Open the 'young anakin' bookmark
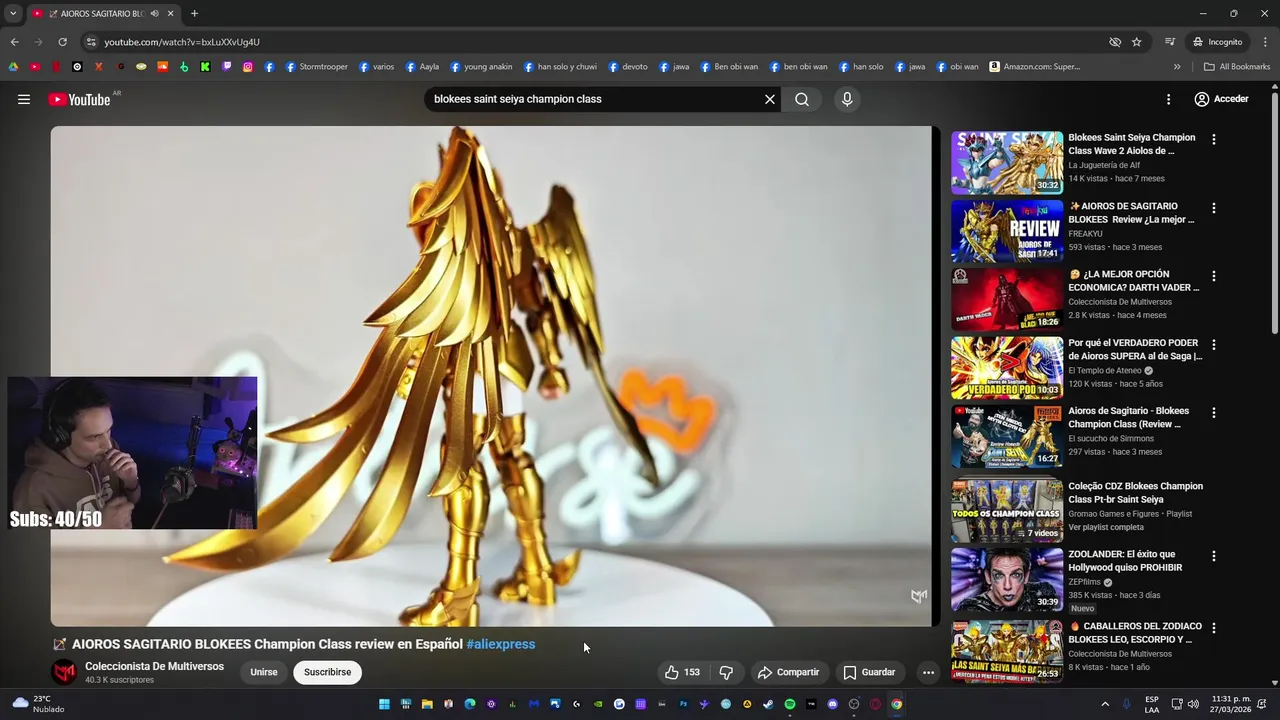The height and width of the screenshot is (720, 1280). (481, 67)
